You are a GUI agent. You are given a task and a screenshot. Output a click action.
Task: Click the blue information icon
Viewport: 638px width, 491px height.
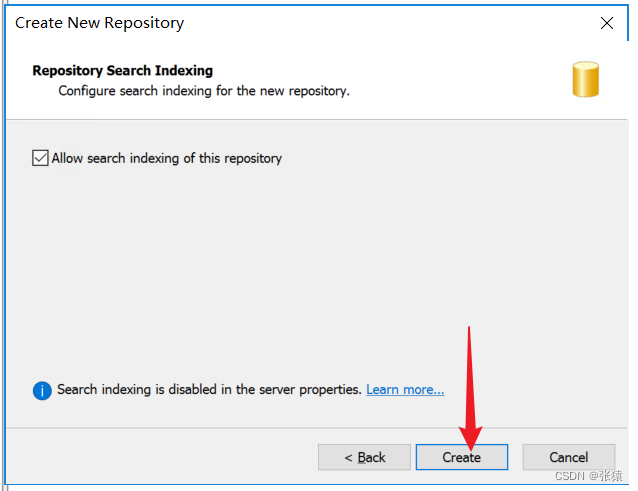click(42, 390)
